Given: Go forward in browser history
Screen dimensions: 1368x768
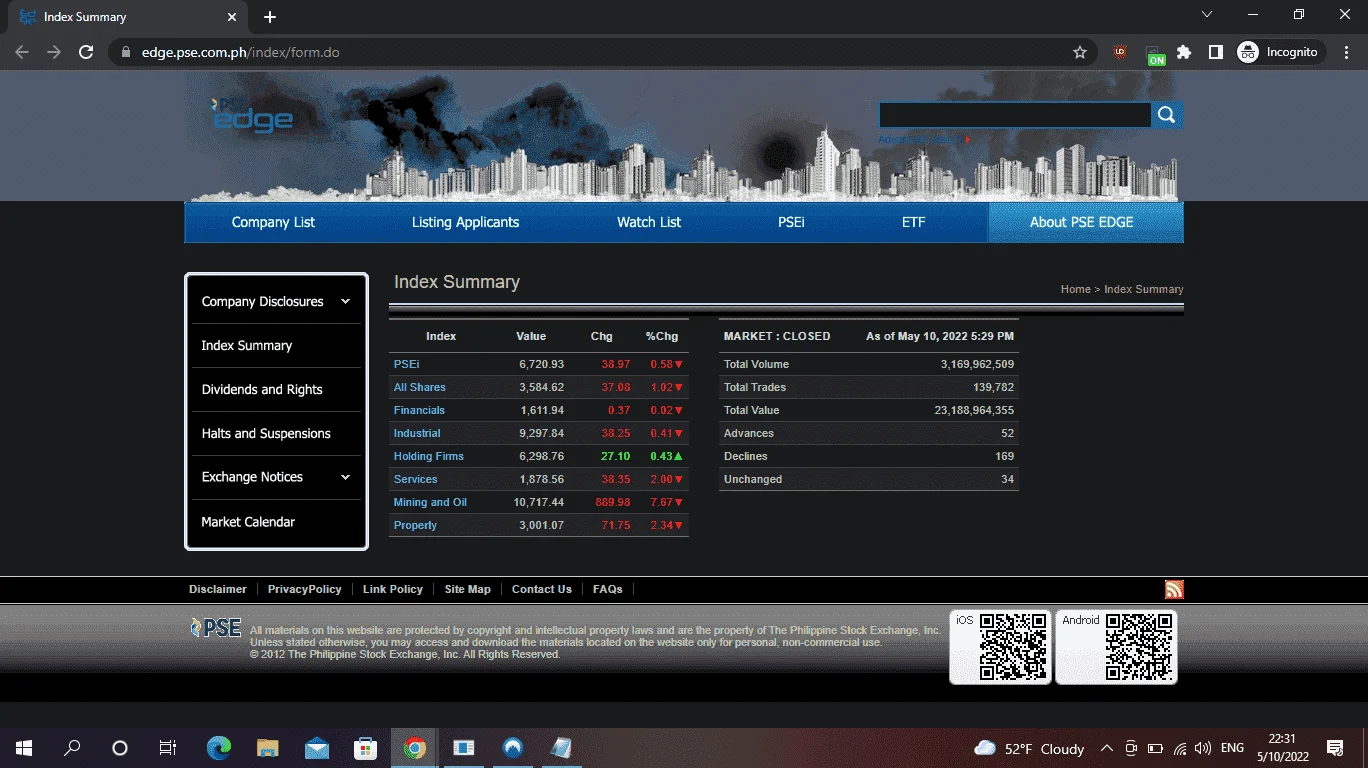Looking at the screenshot, I should [54, 52].
